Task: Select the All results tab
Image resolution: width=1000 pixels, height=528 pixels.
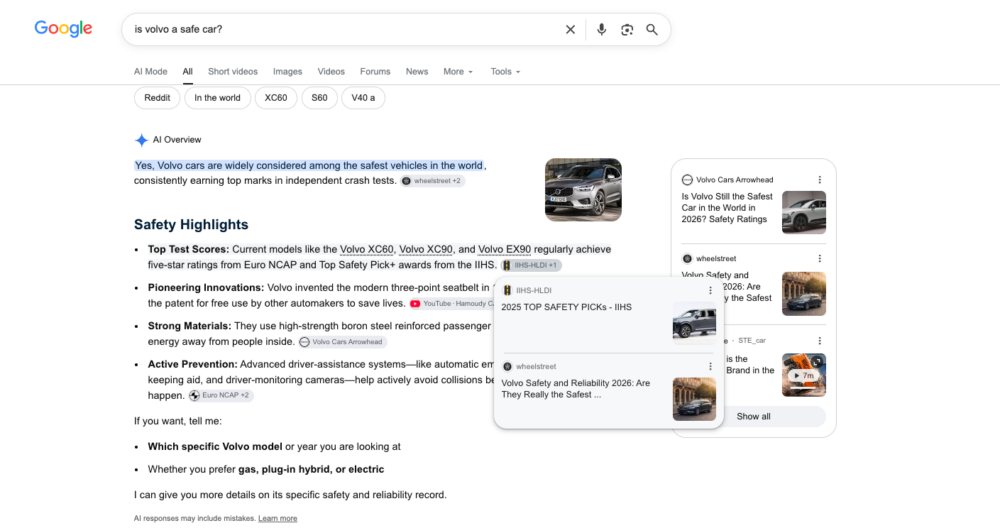Action: [x=188, y=71]
